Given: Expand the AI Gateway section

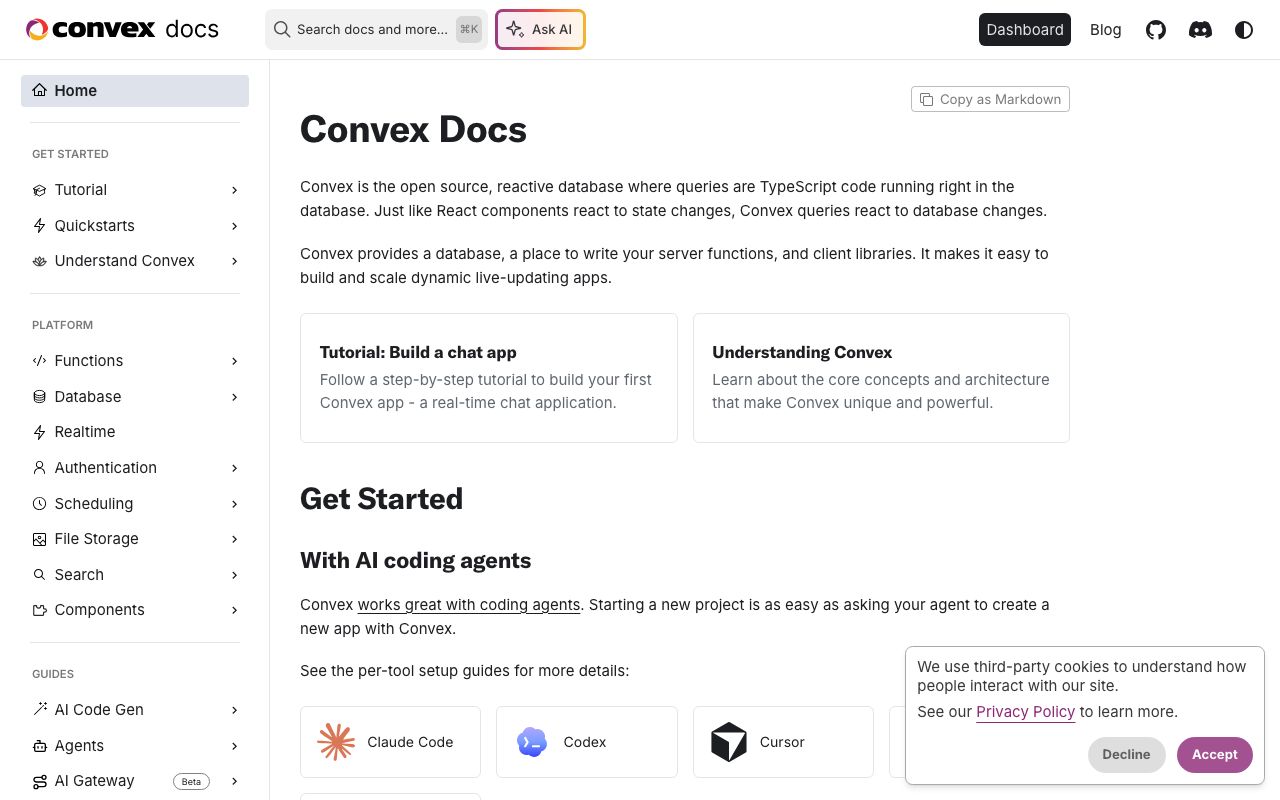Looking at the screenshot, I should 234,781.
